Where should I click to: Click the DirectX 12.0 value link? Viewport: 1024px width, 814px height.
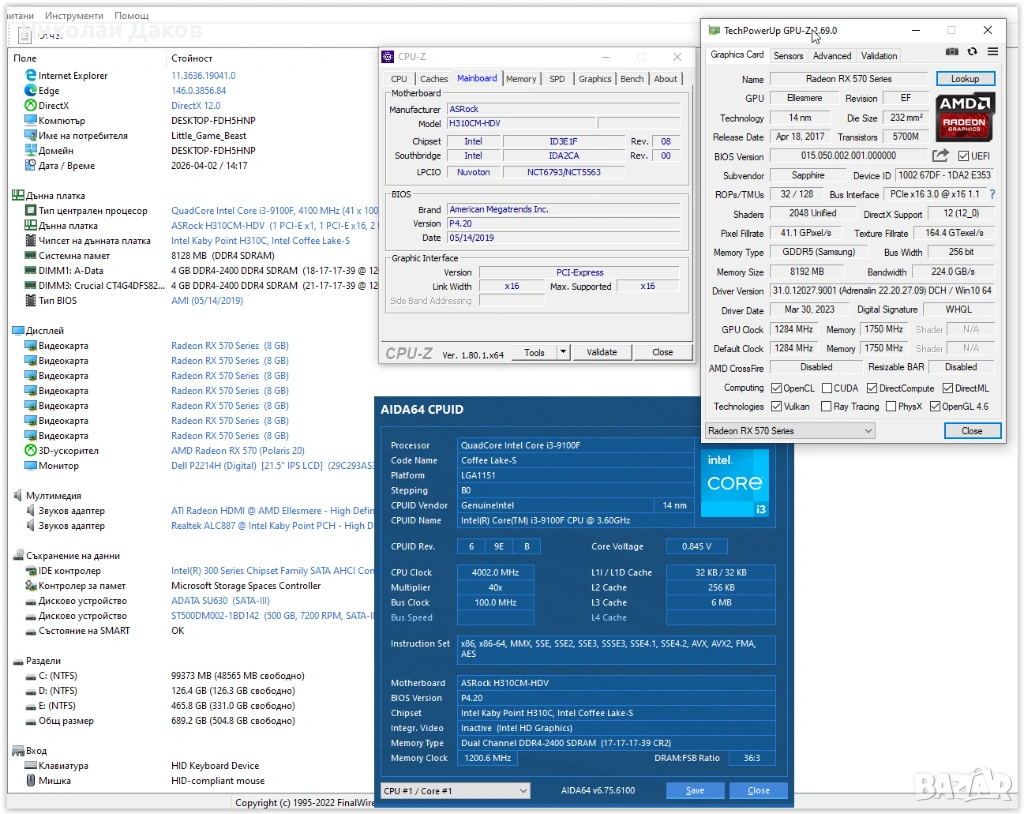pyautogui.click(x=195, y=106)
